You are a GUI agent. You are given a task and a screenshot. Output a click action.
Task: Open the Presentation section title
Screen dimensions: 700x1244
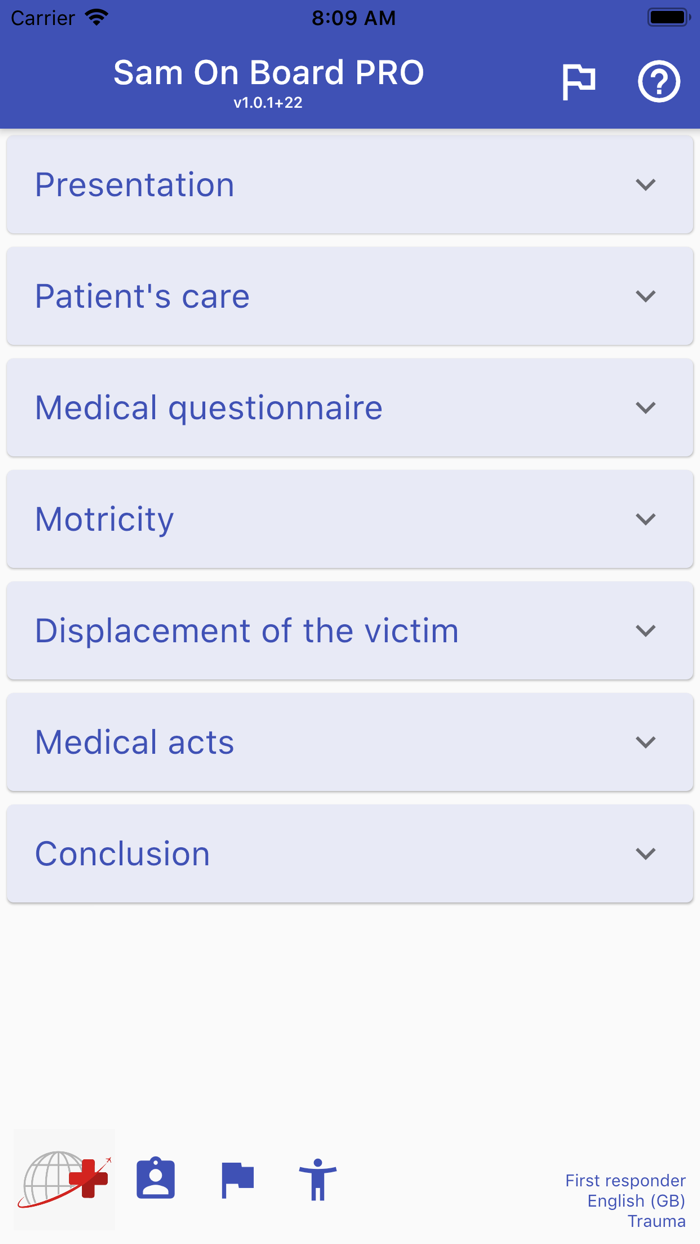(135, 185)
